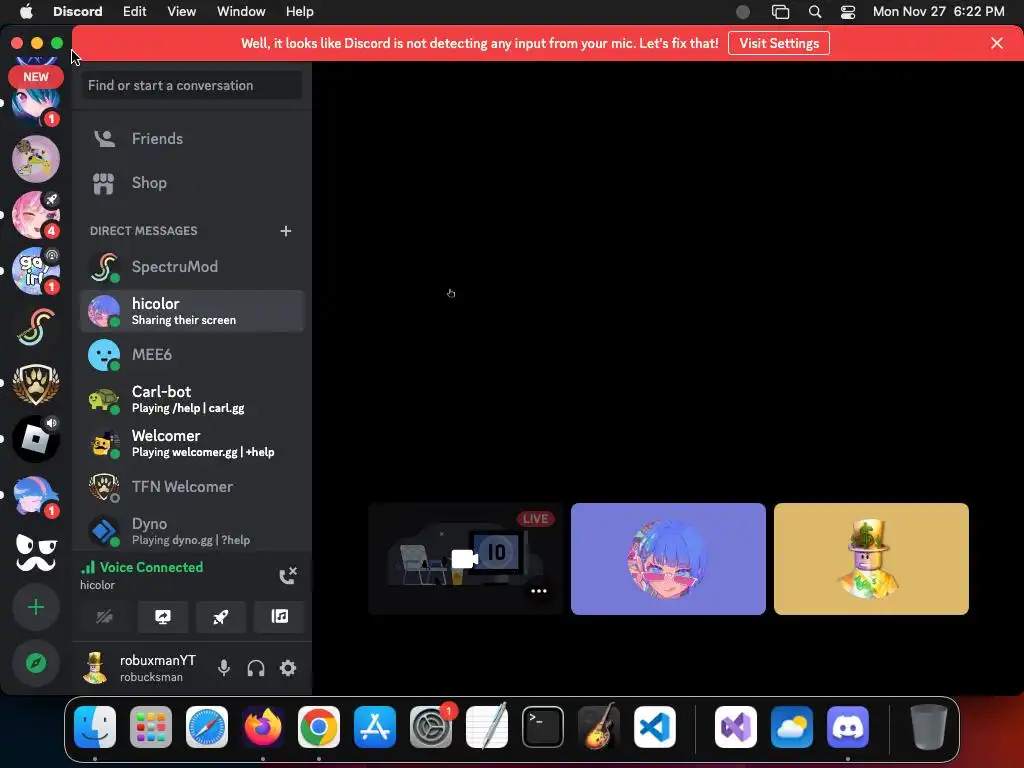Image resolution: width=1024 pixels, height=768 pixels.
Task: Open User Settings gear
Action: pyautogui.click(x=288, y=668)
